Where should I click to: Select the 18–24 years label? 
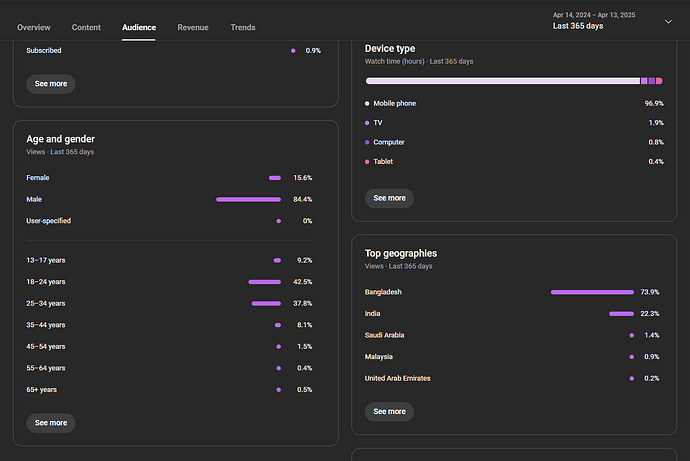point(46,282)
